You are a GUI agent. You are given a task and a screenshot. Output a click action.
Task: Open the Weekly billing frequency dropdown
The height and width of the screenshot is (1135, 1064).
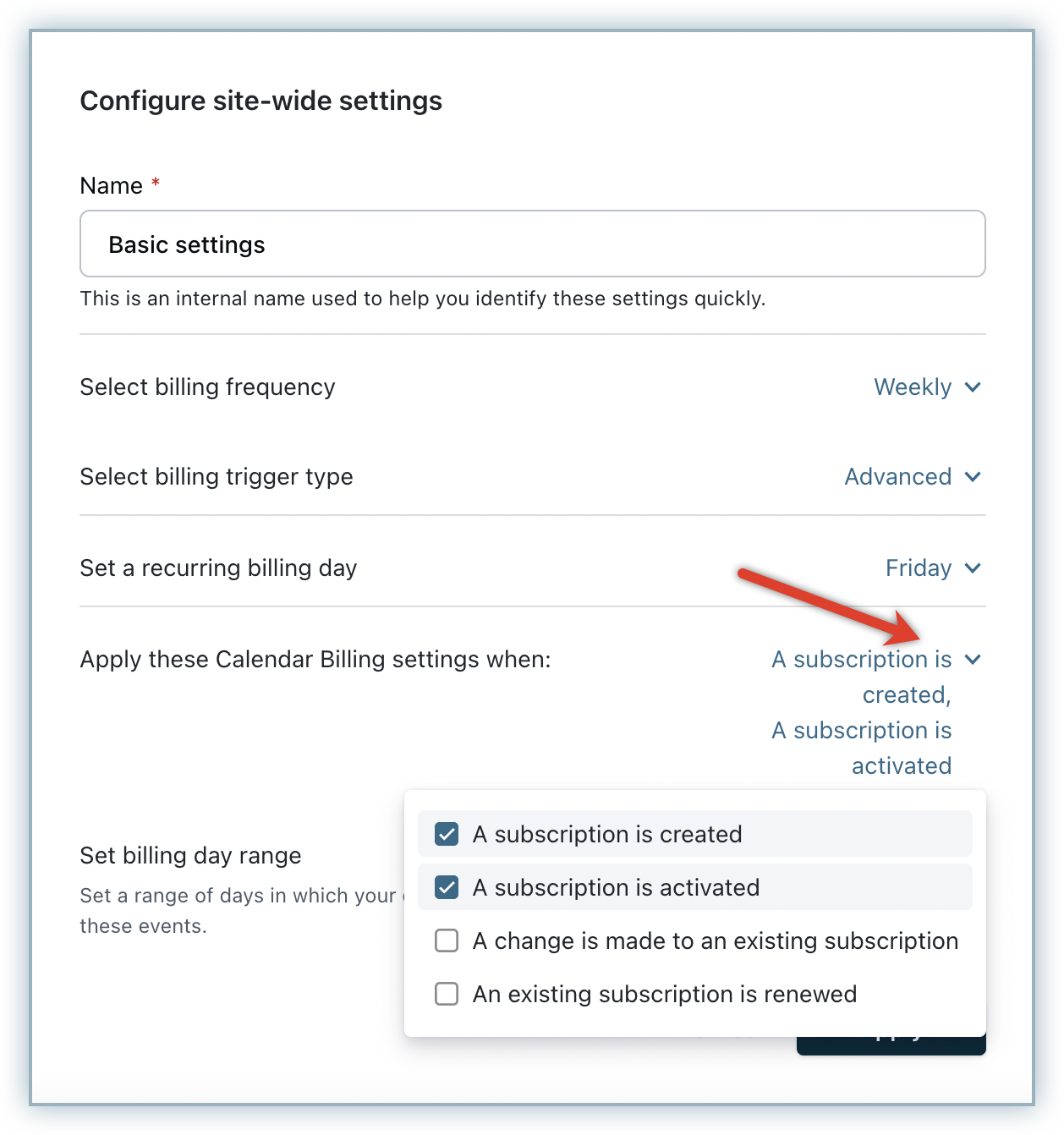(913, 387)
